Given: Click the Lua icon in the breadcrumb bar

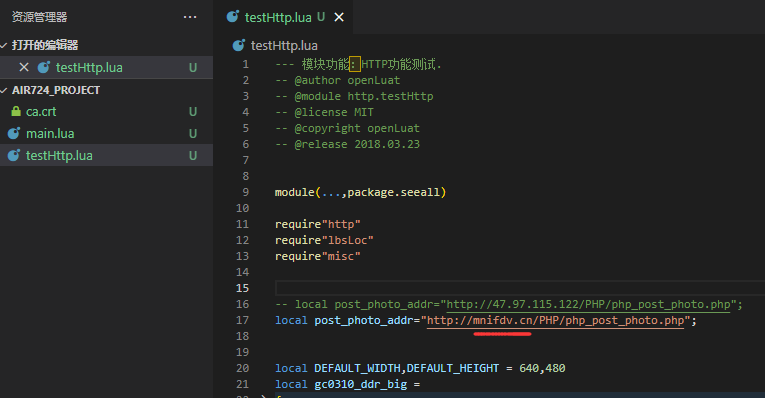Looking at the screenshot, I should 239,45.
